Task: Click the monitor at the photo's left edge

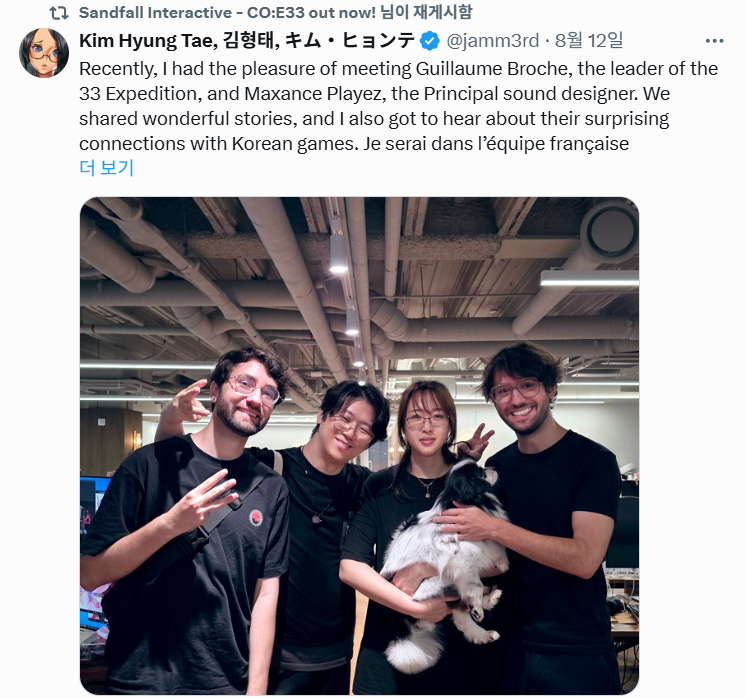Action: (93, 500)
